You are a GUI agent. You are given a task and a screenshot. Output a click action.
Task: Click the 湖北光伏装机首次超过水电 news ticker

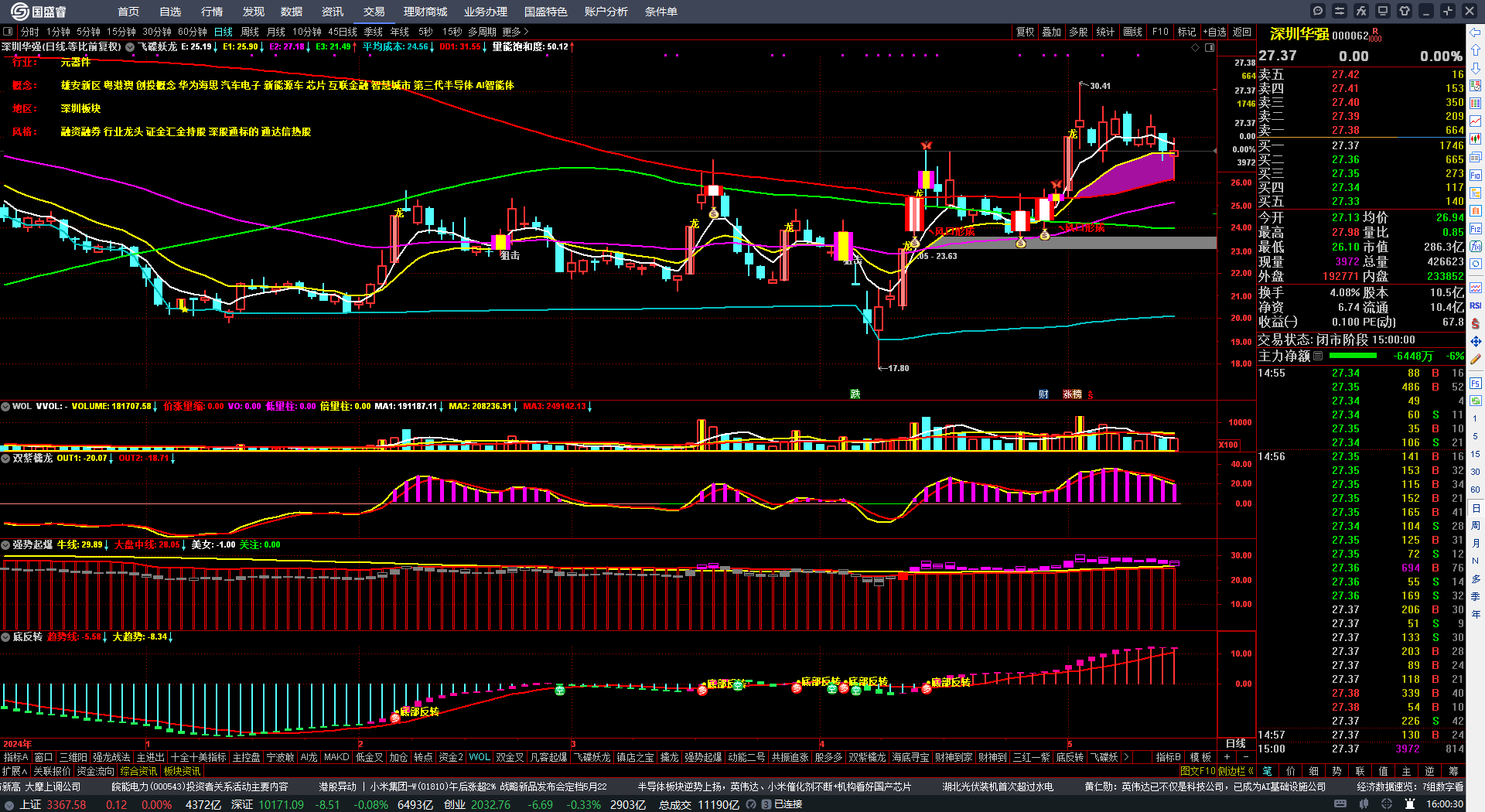(x=998, y=786)
